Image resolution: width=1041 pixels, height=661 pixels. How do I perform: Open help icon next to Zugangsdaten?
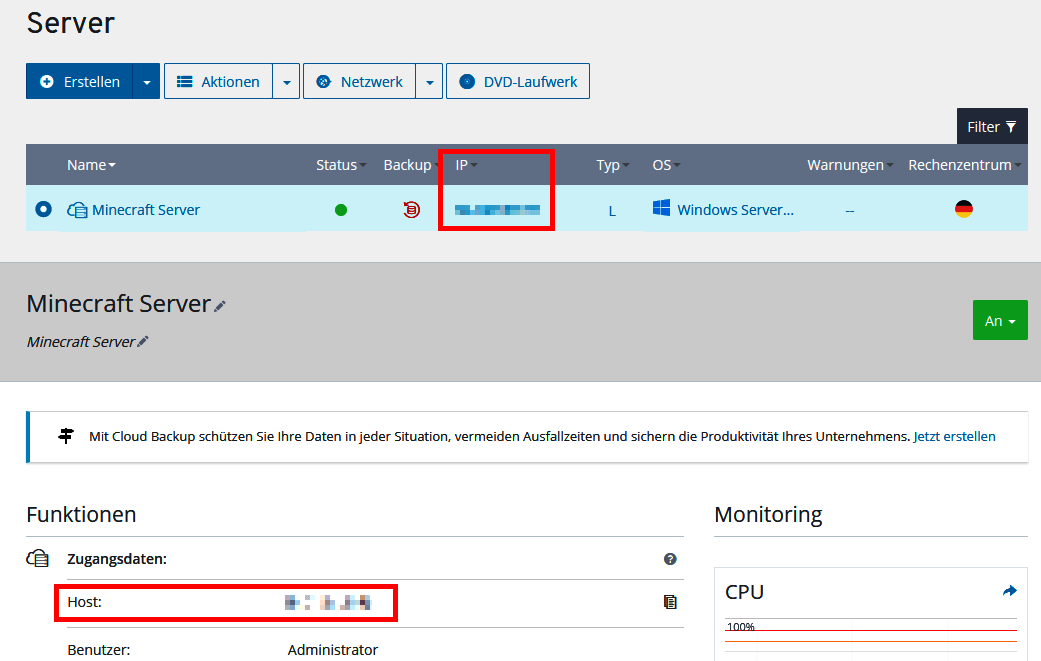tap(670, 559)
